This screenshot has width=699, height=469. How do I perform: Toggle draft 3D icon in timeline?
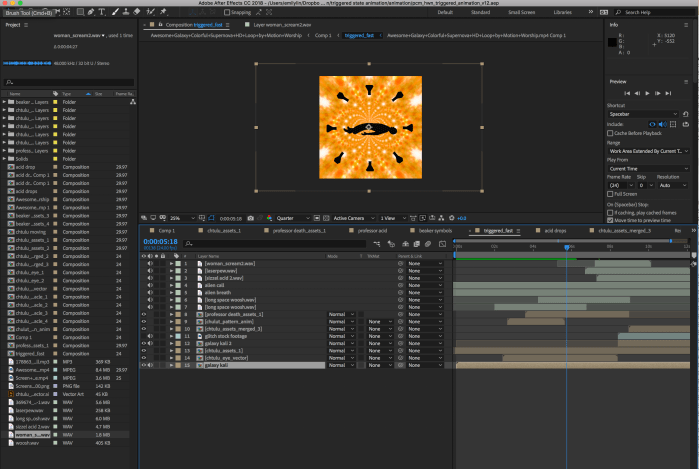(x=391, y=244)
